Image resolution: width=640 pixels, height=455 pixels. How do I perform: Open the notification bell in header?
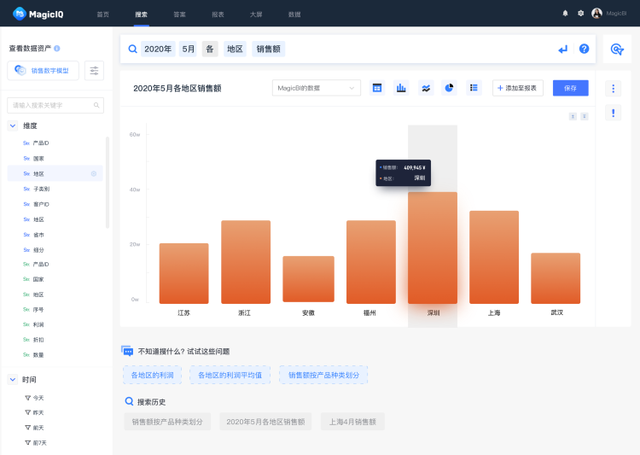click(x=565, y=13)
